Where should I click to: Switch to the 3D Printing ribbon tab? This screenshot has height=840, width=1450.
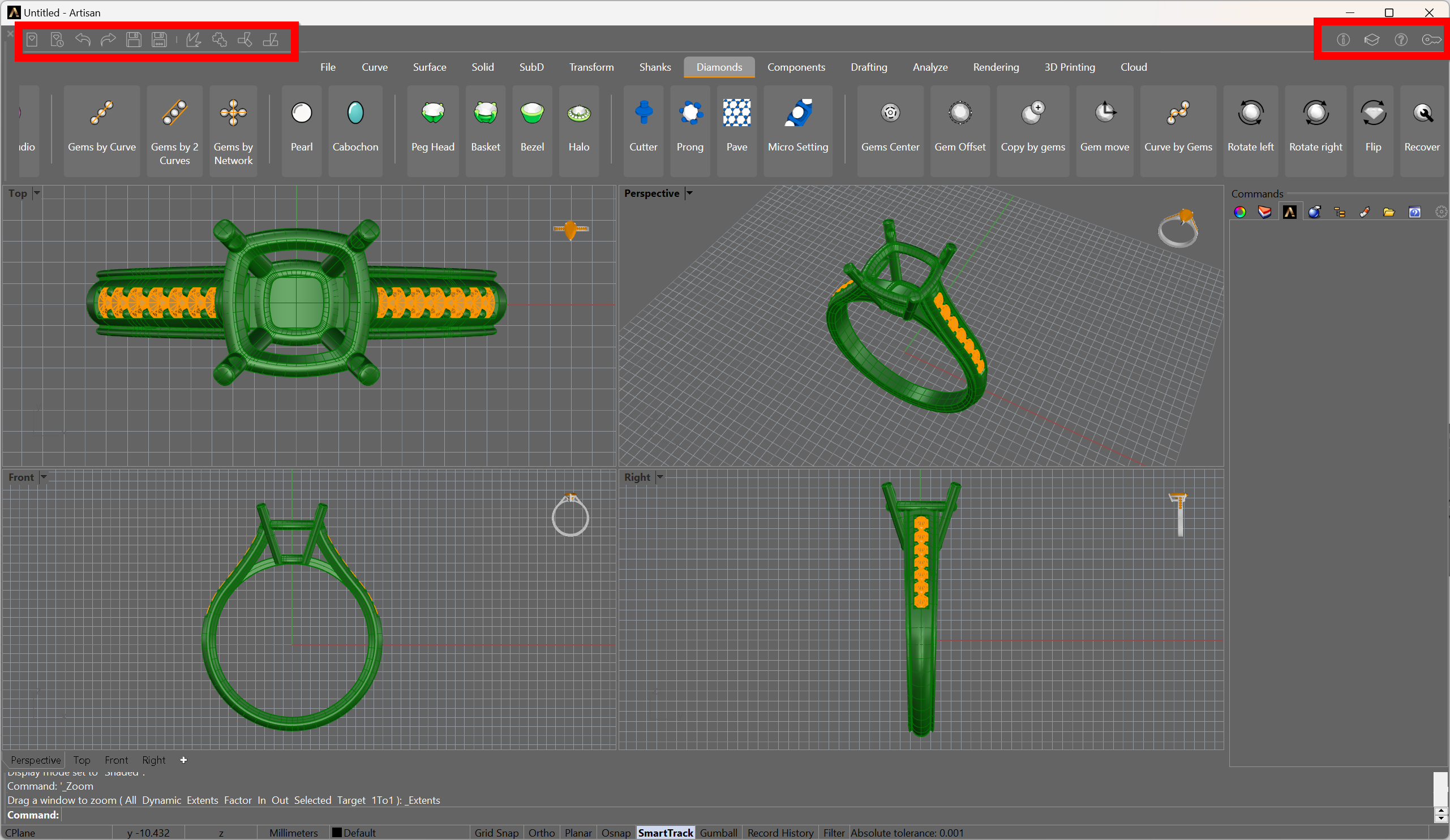[1070, 67]
